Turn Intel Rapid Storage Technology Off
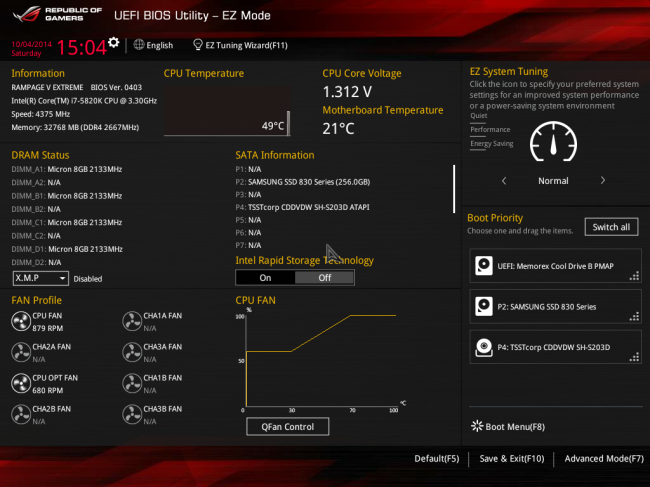The width and height of the screenshot is (650, 487). (x=325, y=278)
